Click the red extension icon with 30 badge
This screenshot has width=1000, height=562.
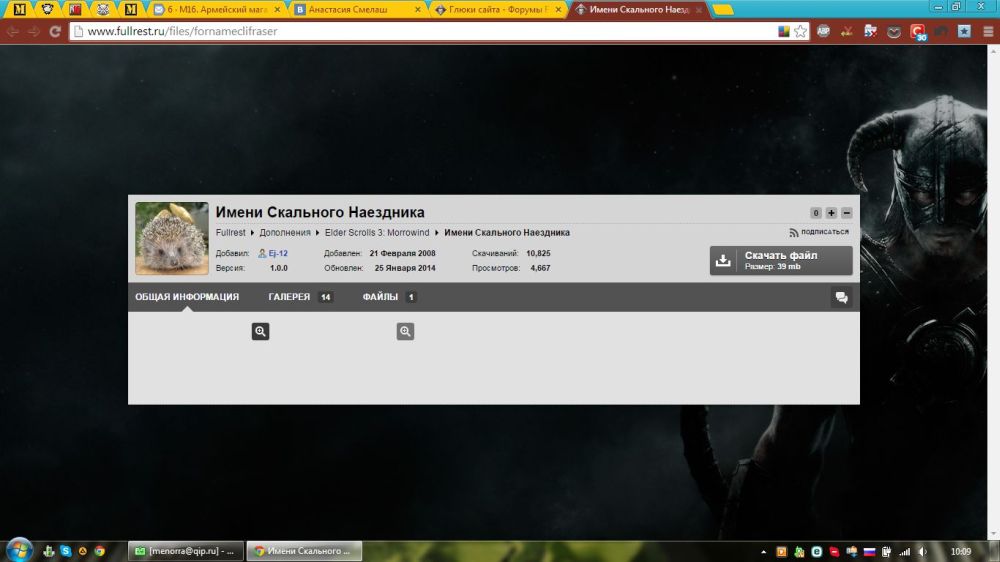(918, 32)
